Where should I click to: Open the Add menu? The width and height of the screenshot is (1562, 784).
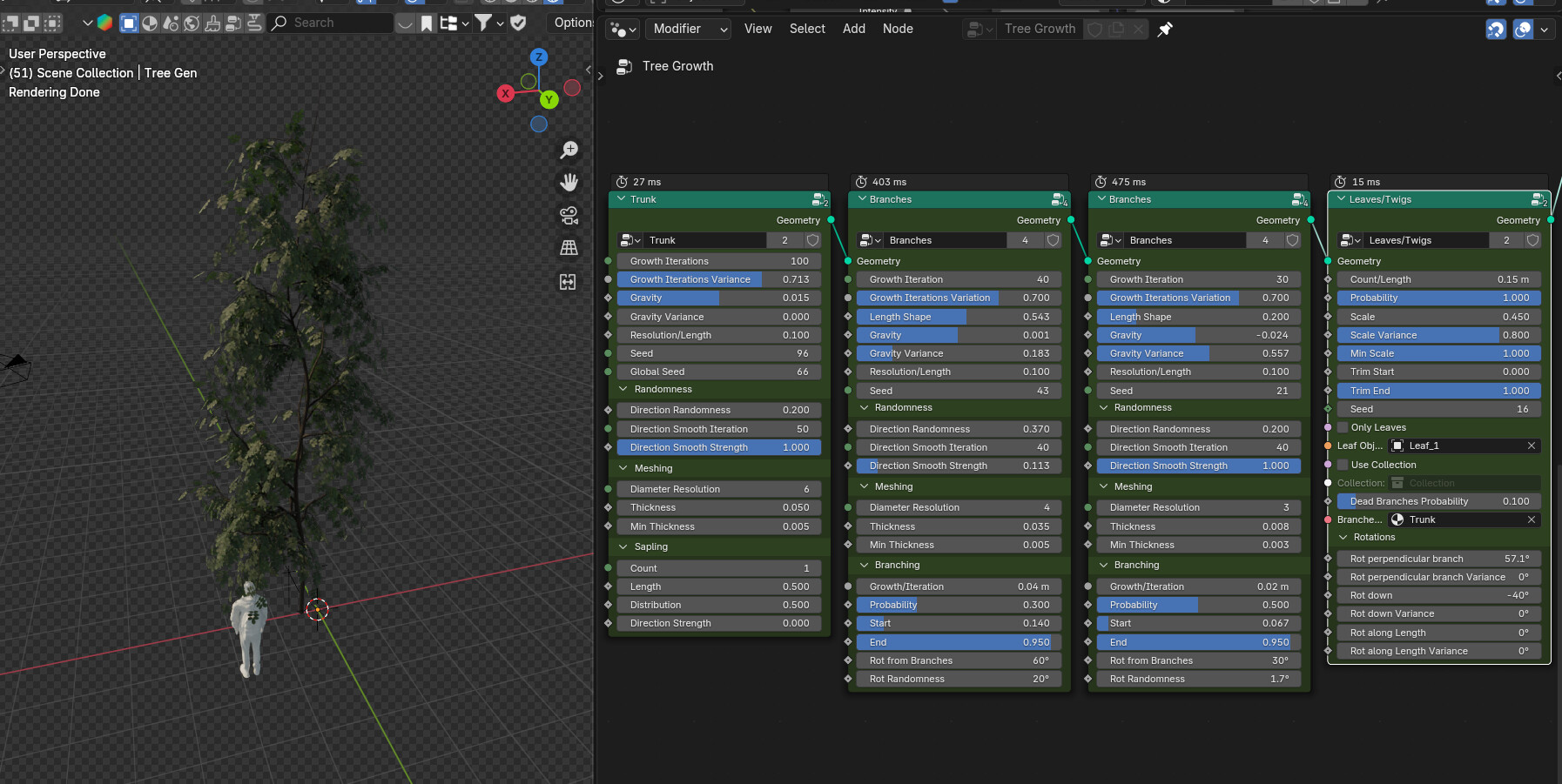(x=854, y=29)
